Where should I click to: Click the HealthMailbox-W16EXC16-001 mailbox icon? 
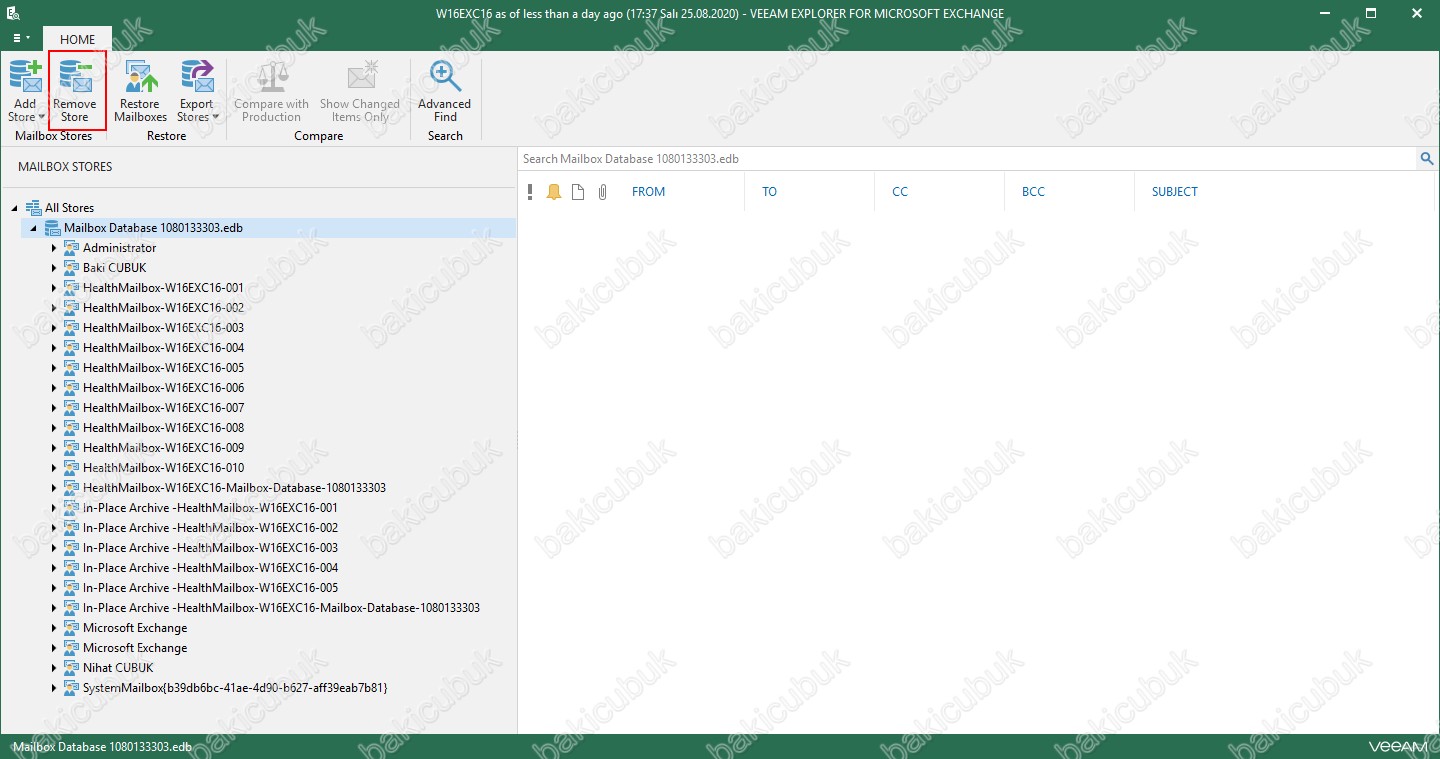tap(71, 288)
